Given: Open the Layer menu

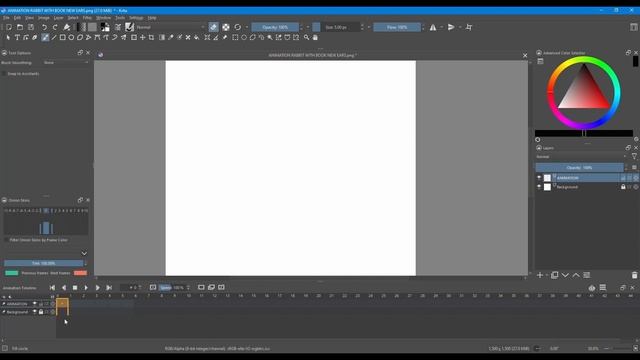Looking at the screenshot, I should pyautogui.click(x=58, y=18).
